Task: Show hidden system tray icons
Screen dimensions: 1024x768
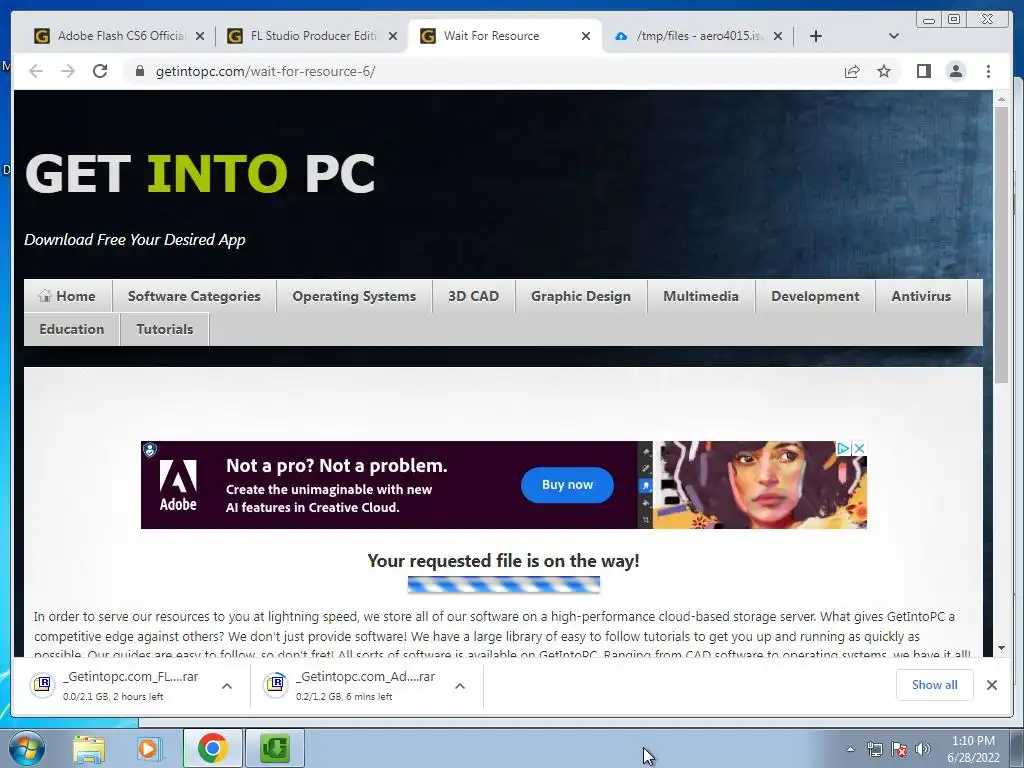Action: point(850,749)
